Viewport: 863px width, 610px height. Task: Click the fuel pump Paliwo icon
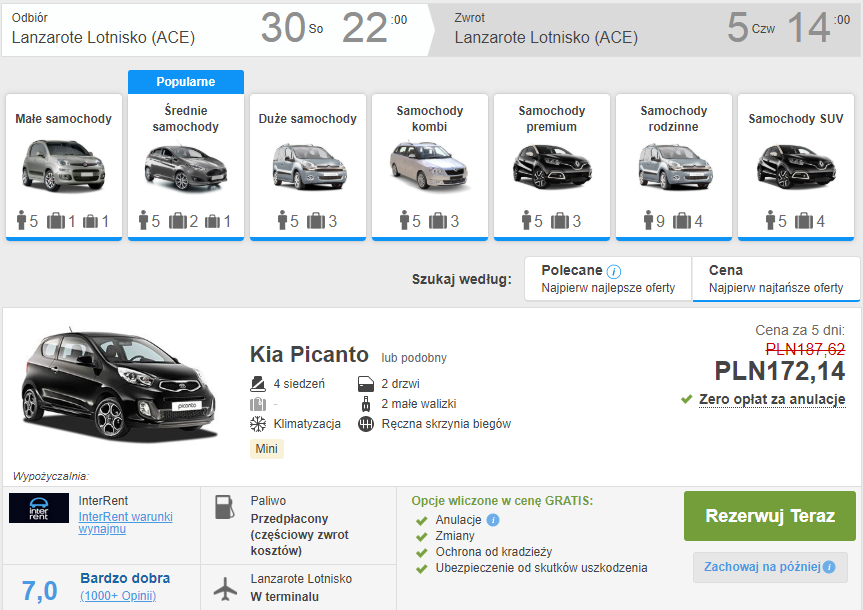tap(225, 507)
